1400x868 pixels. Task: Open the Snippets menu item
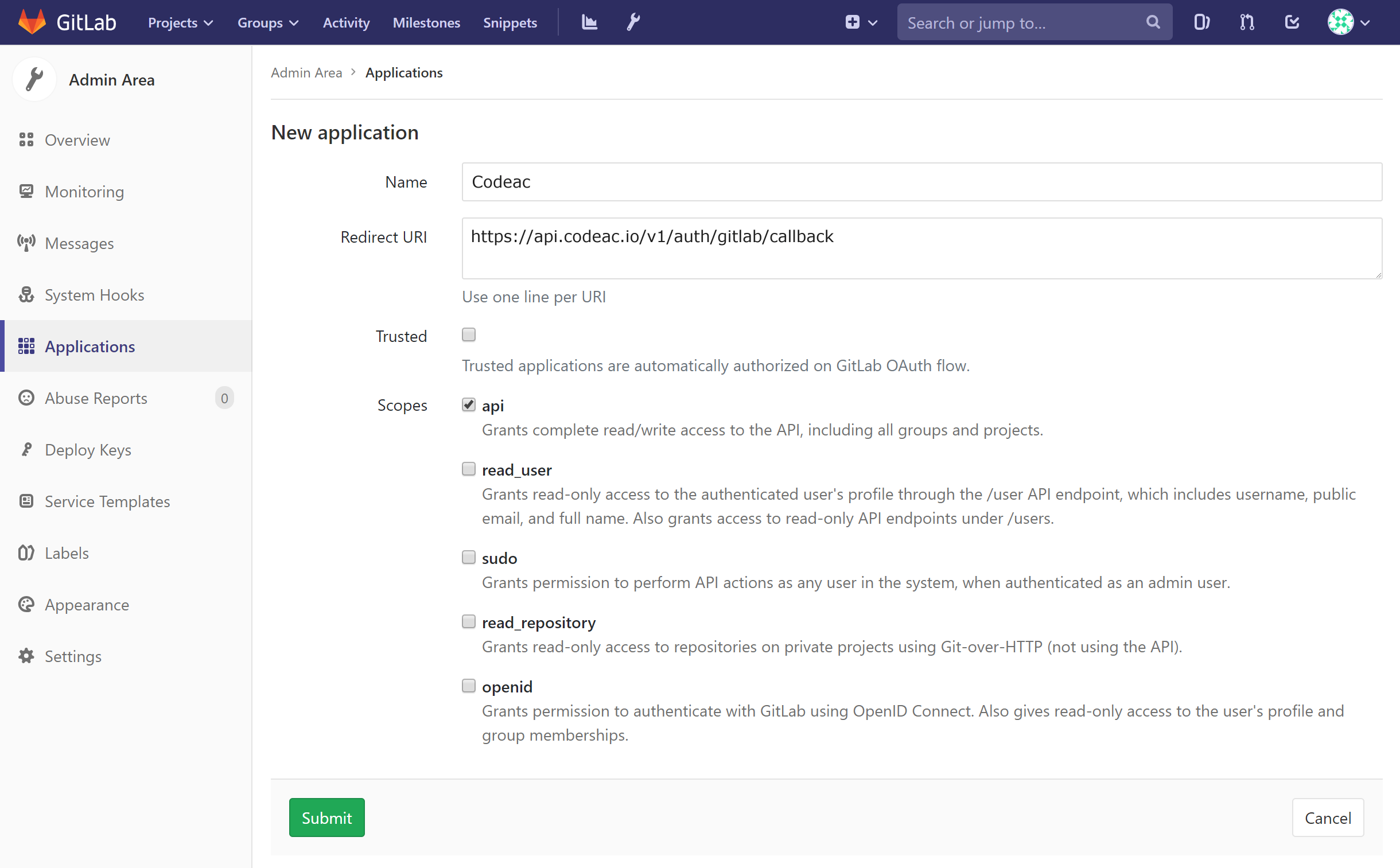coord(510,22)
